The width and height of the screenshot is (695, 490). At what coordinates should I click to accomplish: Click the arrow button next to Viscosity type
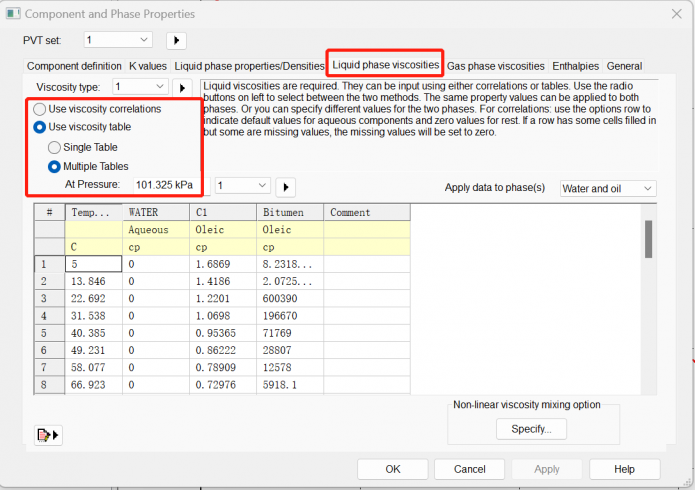[x=182, y=88]
